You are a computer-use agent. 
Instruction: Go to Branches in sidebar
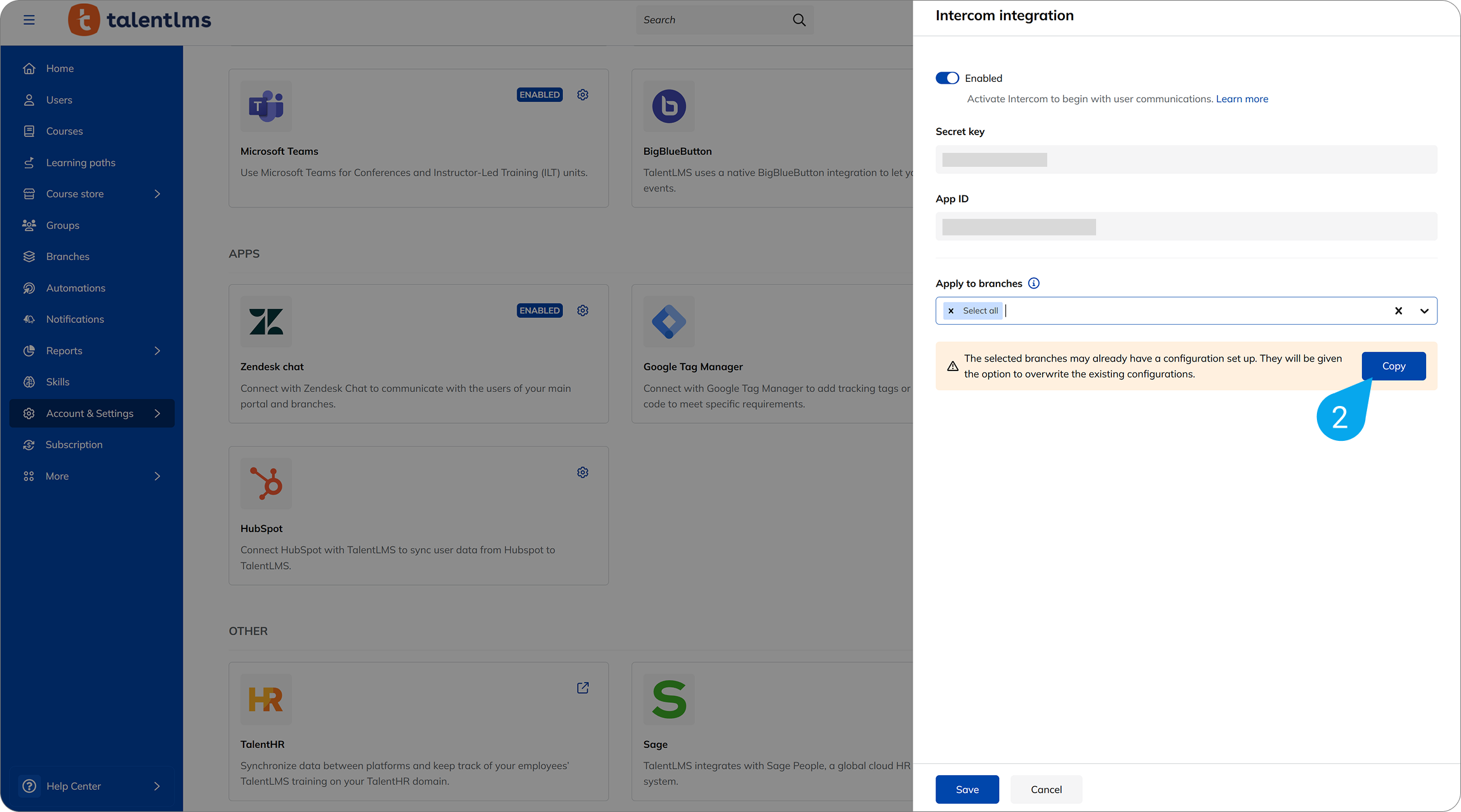tap(67, 256)
